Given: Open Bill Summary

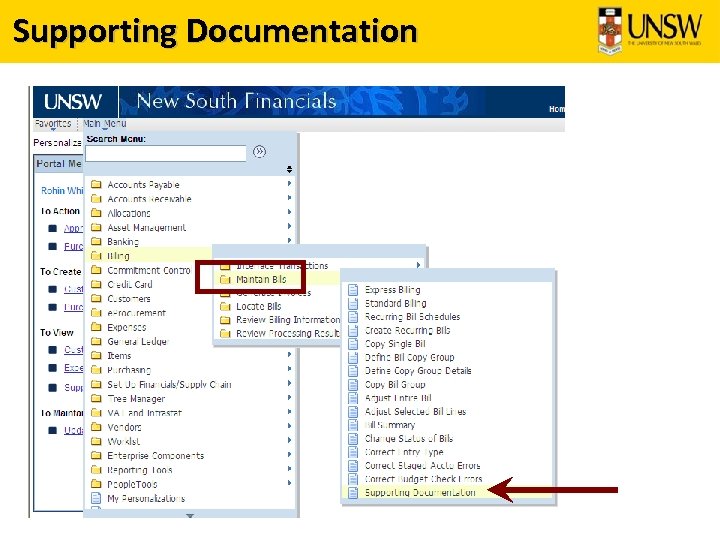Looking at the screenshot, I should [390, 425].
